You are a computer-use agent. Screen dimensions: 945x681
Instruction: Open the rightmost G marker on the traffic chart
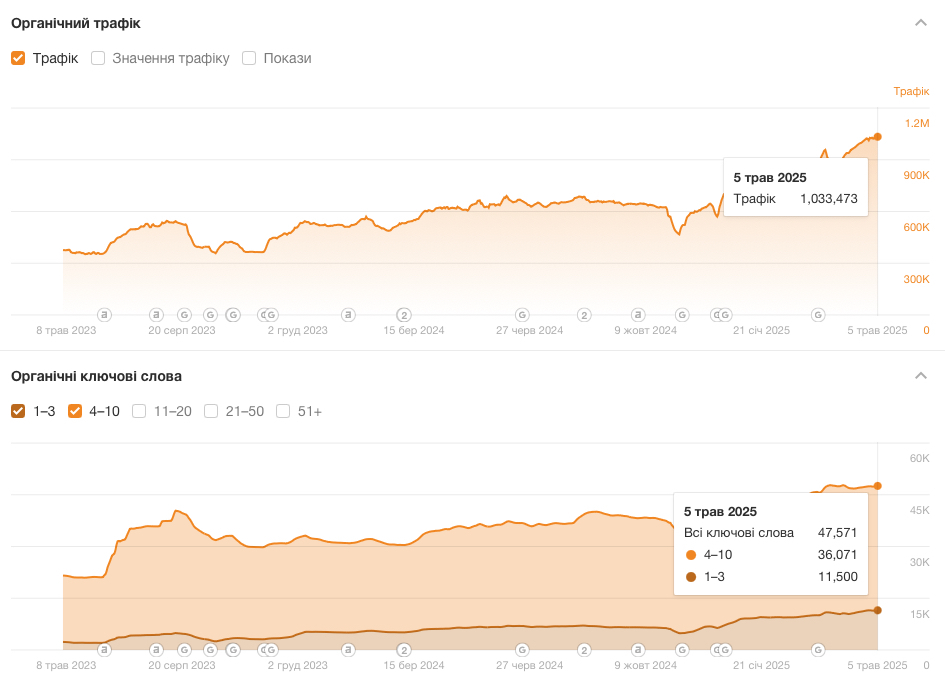(818, 314)
